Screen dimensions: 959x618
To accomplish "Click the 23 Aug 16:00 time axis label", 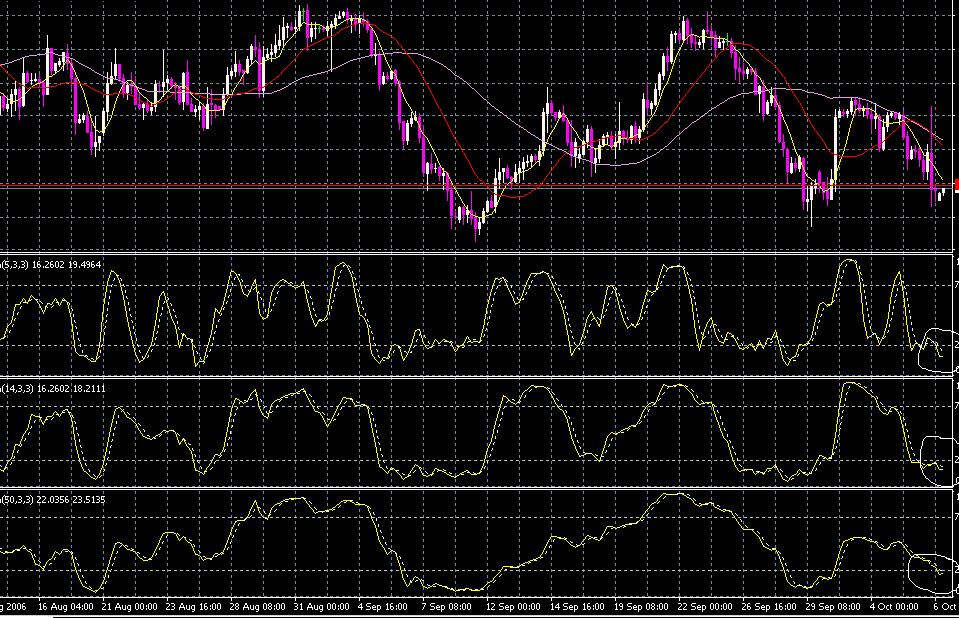I will click(193, 607).
